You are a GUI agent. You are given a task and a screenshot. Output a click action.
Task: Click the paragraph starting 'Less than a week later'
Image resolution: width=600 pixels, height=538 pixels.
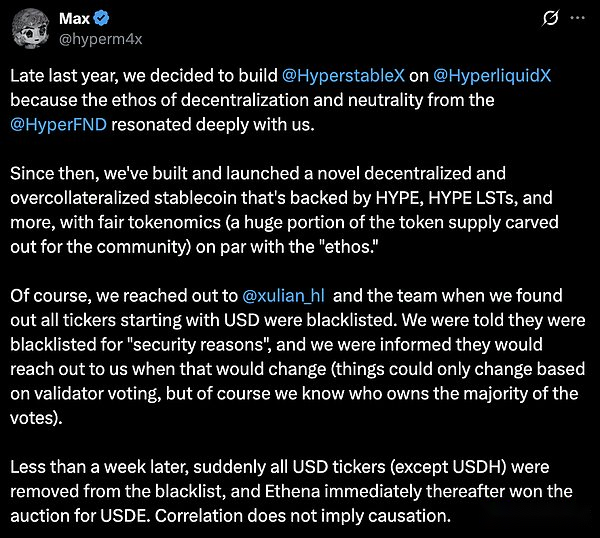pyautogui.click(x=291, y=491)
